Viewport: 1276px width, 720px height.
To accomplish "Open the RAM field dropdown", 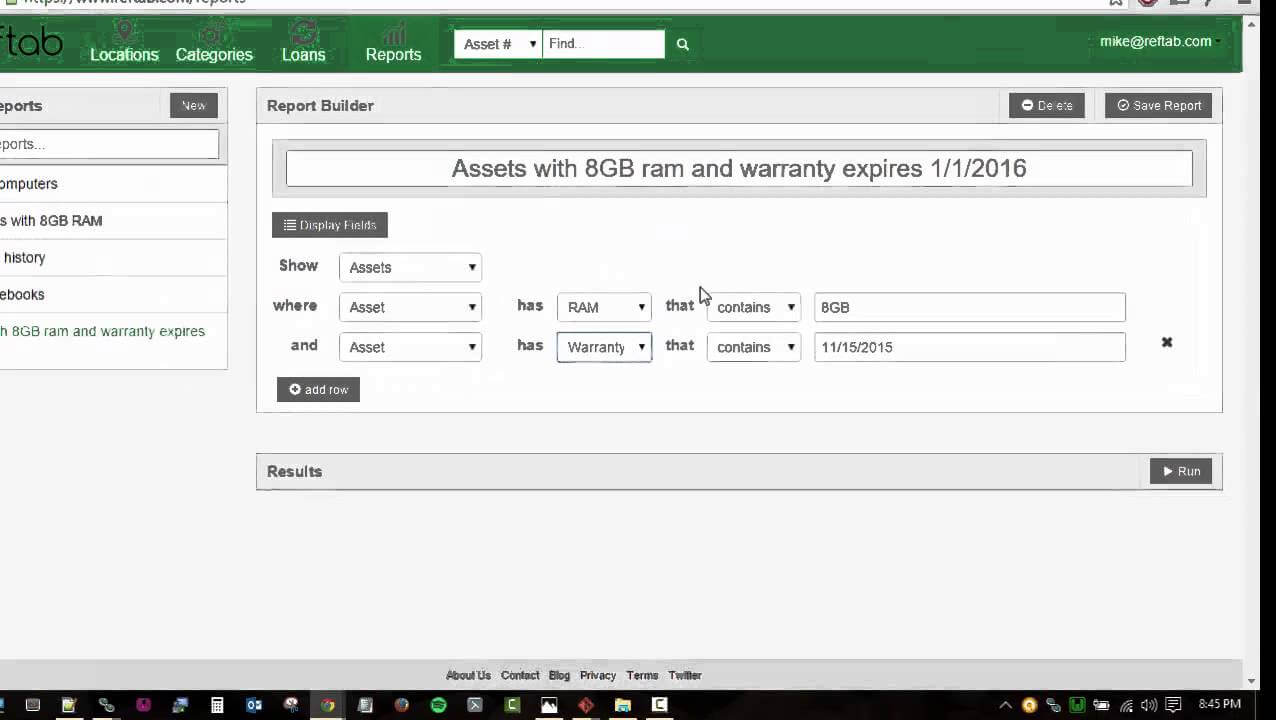I will click(604, 307).
